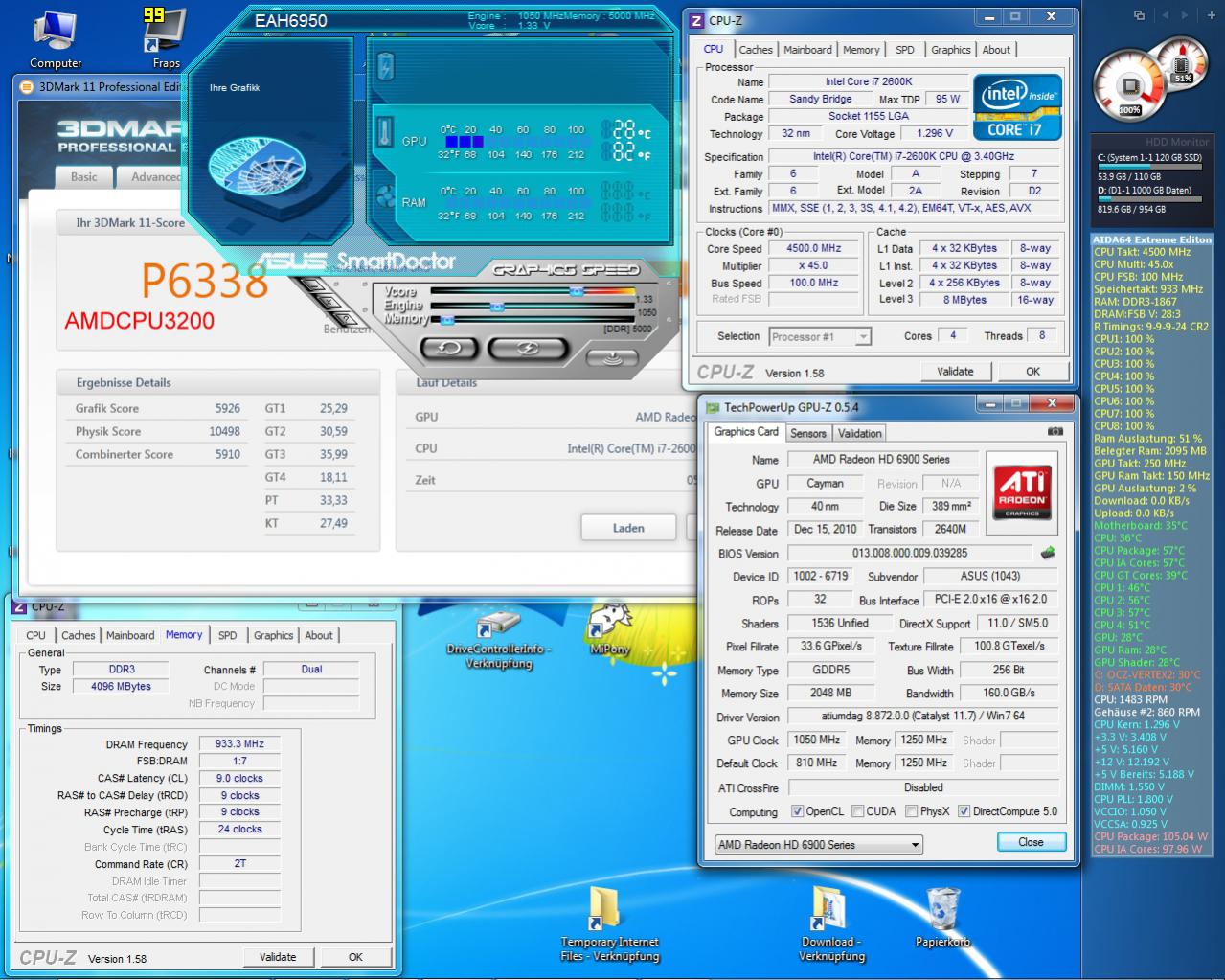Toggle the OpenCL checkbox in GPU-Z
Screen dimensions: 1225x980
[797, 811]
